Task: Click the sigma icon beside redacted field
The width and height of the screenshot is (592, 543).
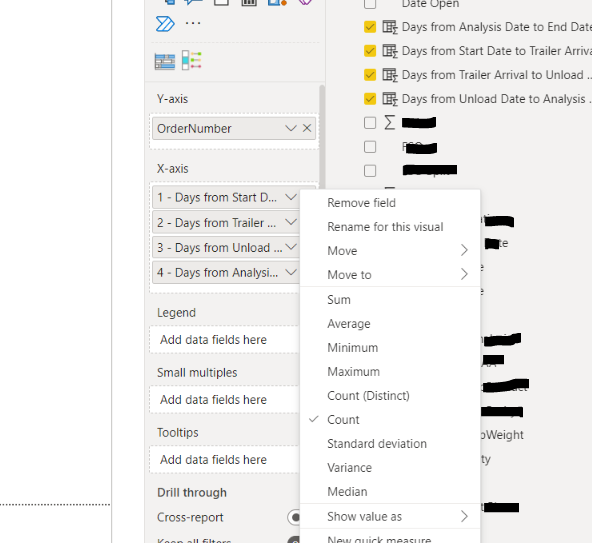Action: pos(390,123)
